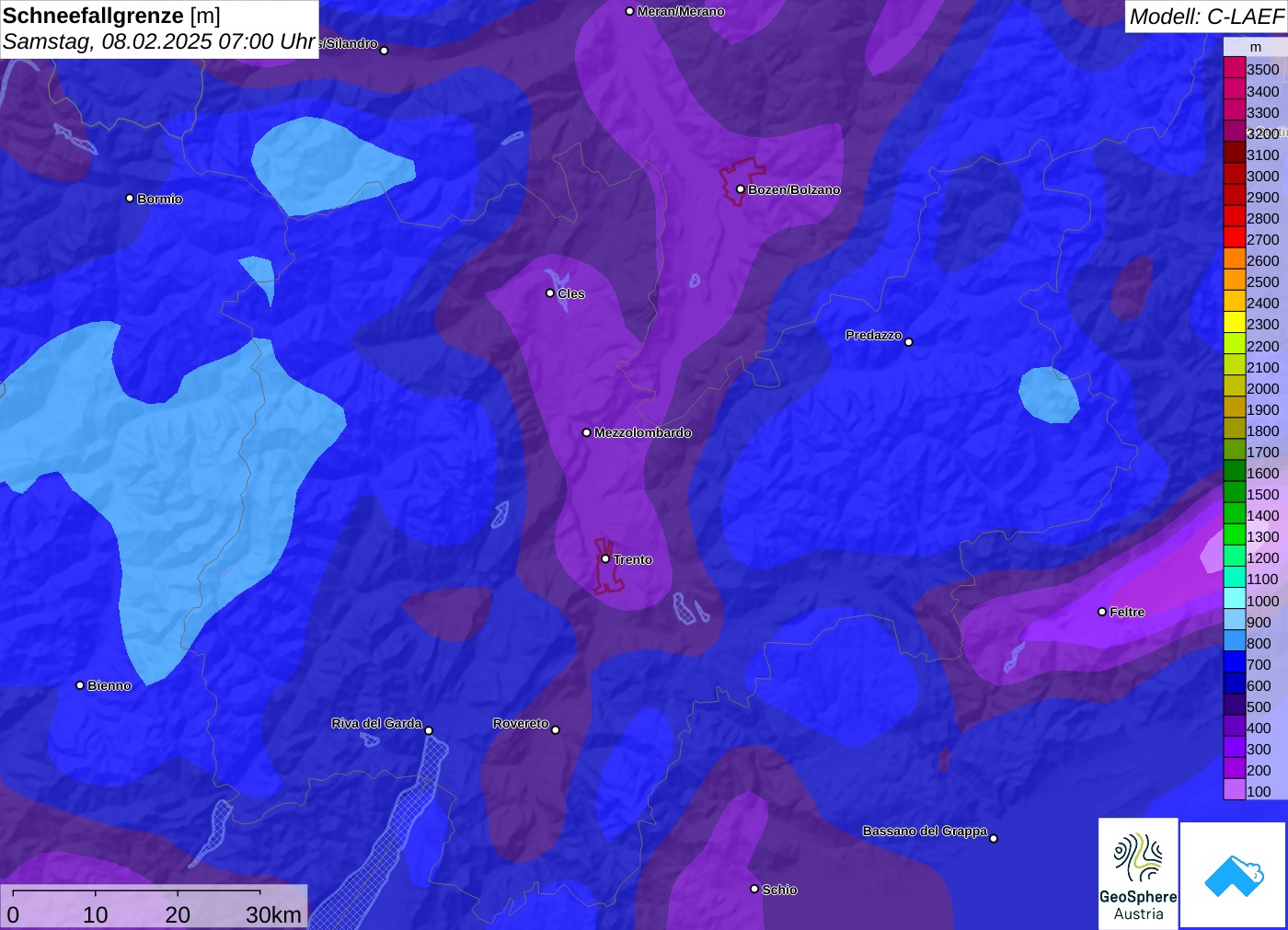Click the Cles marker dot
The image size is (1288, 930).
click(550, 293)
